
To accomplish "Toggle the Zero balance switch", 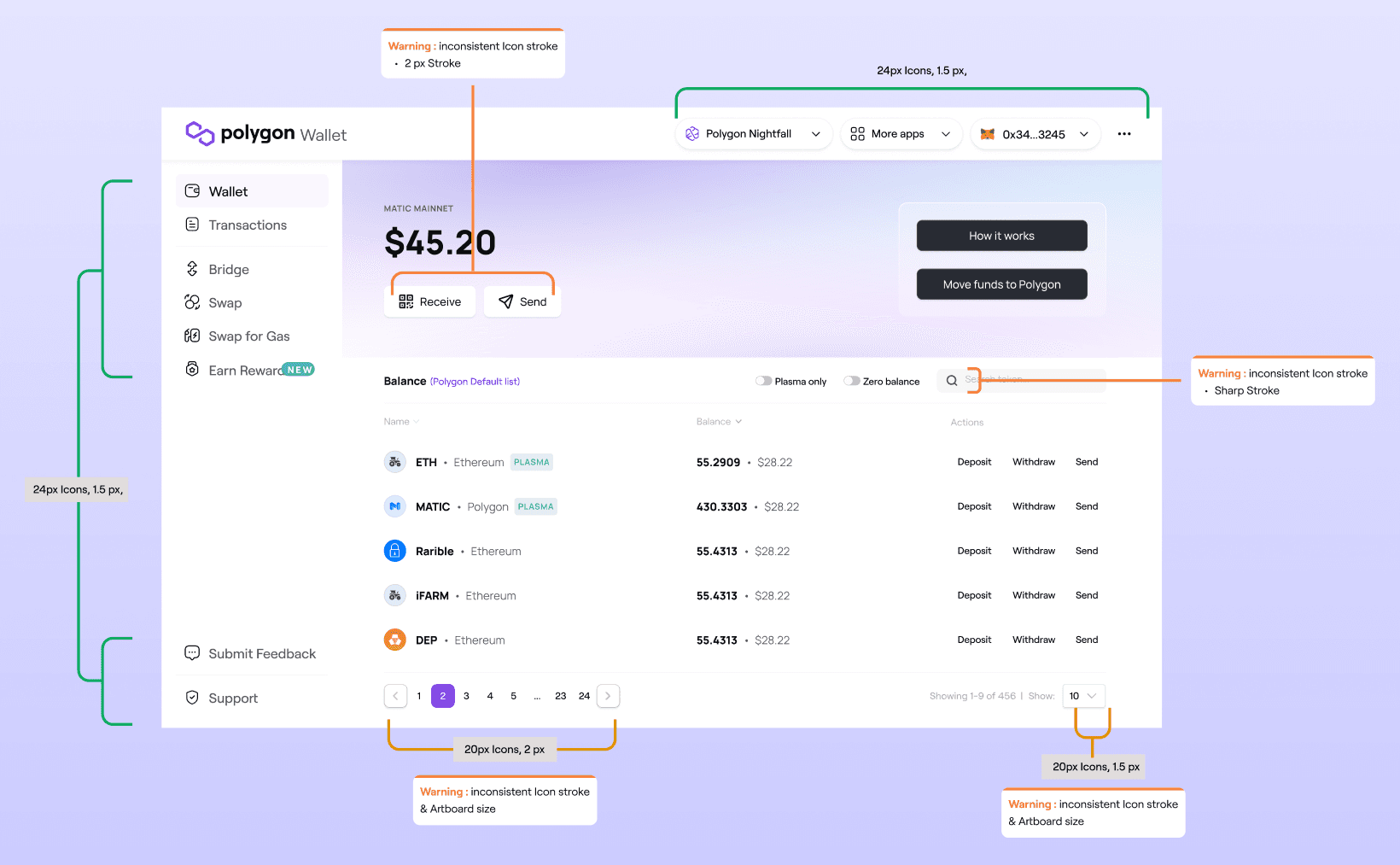I will pos(852,381).
